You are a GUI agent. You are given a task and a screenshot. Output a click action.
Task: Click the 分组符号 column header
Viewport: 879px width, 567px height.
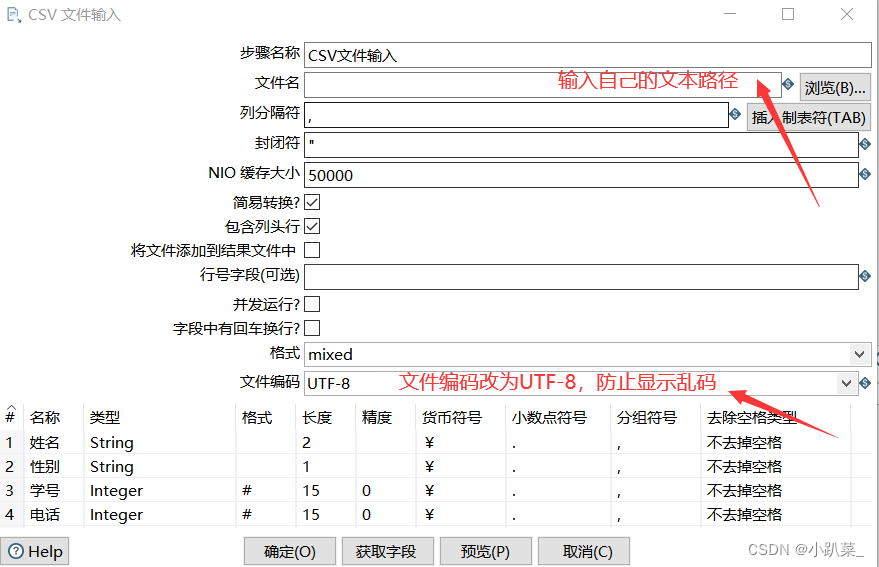coord(655,417)
